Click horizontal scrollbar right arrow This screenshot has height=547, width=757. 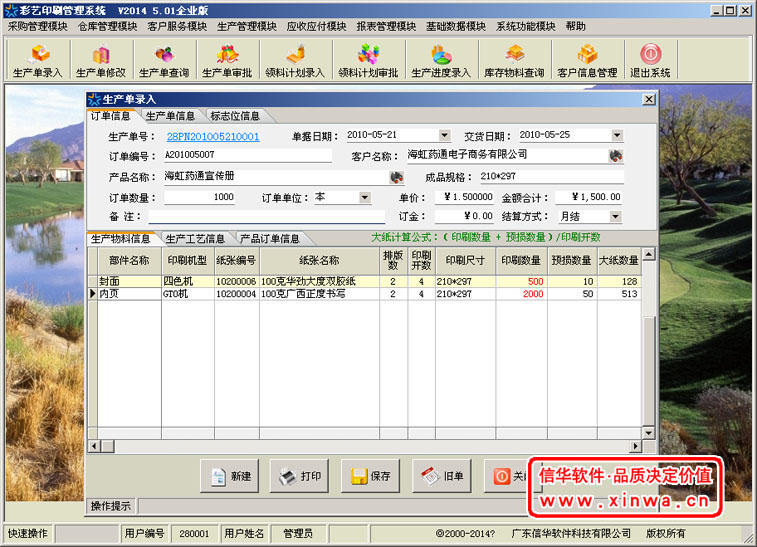pyautogui.click(x=636, y=446)
